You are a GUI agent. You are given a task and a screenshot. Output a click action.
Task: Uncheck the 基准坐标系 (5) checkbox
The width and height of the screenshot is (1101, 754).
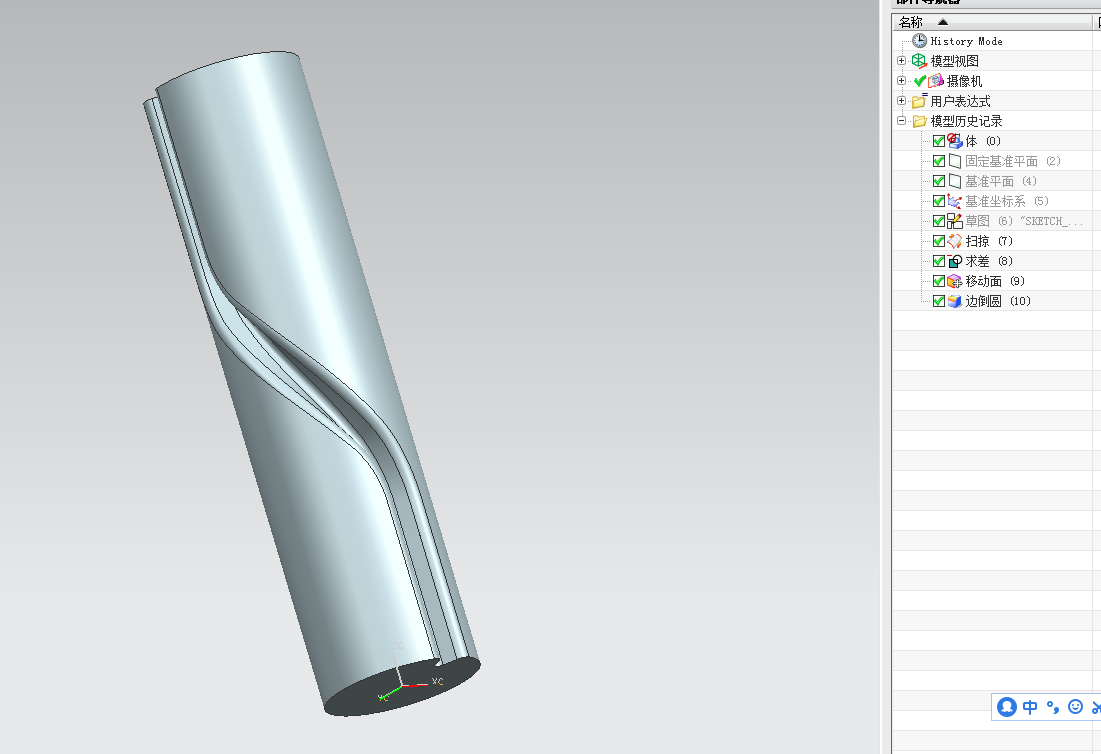coord(939,201)
